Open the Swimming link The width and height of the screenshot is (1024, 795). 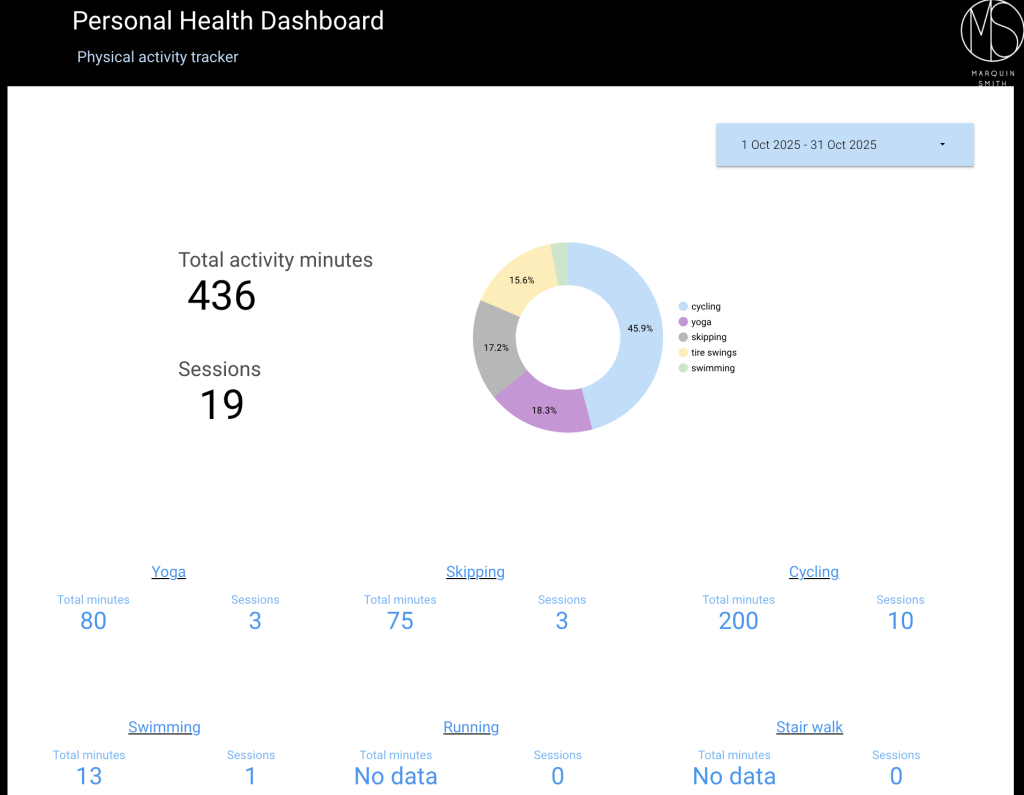point(164,727)
